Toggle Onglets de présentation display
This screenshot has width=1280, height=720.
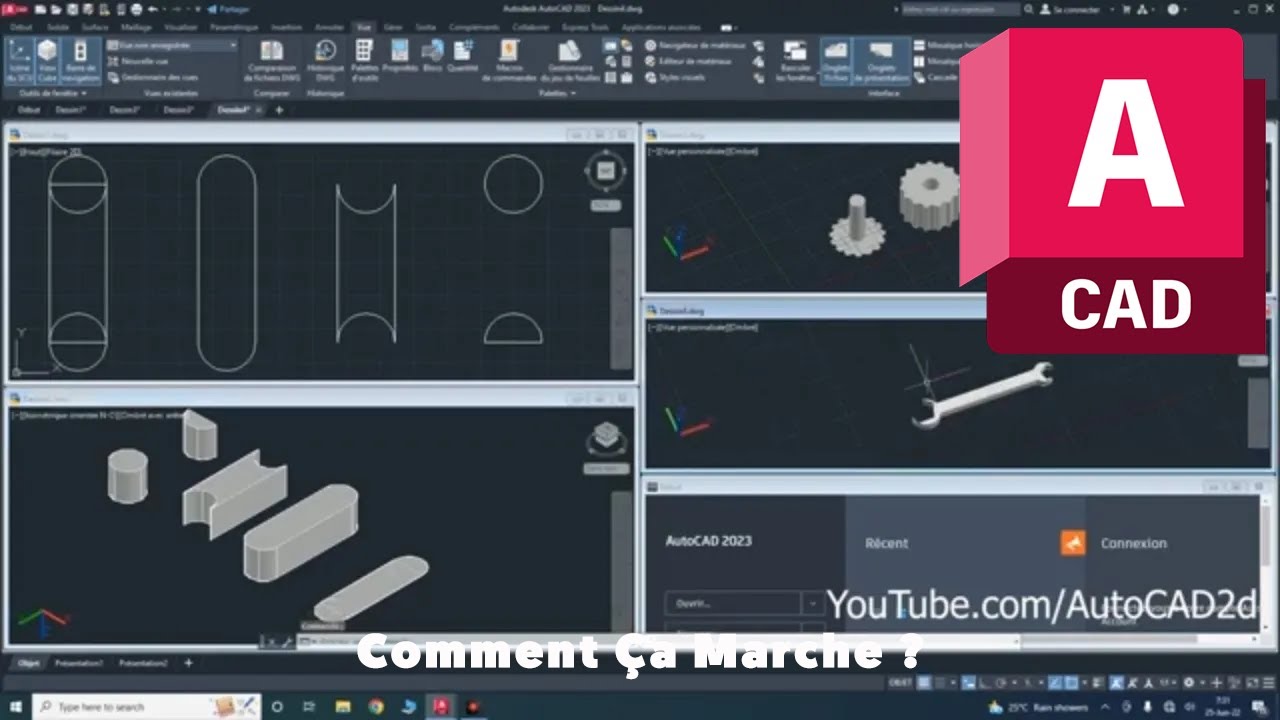[881, 61]
